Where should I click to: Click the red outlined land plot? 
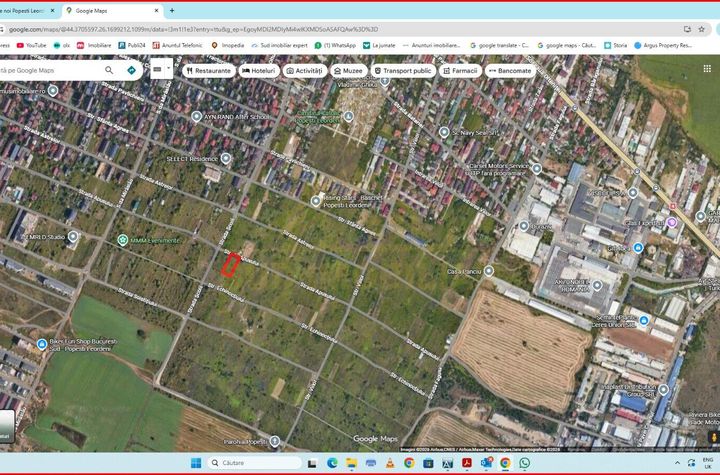pyautogui.click(x=230, y=264)
